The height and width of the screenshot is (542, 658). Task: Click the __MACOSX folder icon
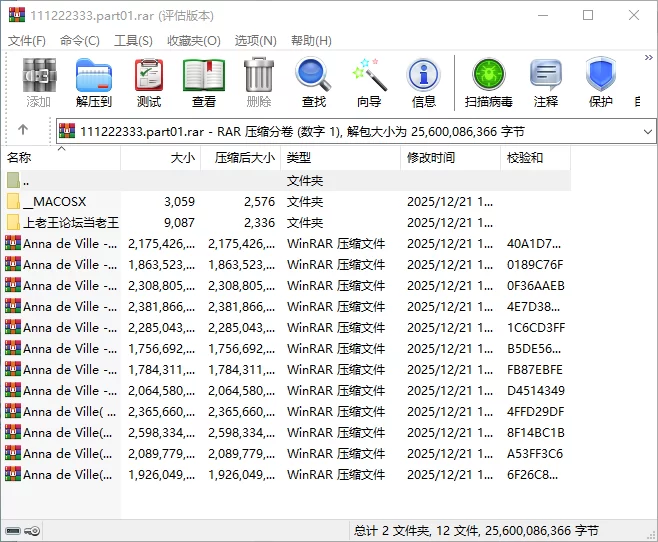click(x=13, y=201)
